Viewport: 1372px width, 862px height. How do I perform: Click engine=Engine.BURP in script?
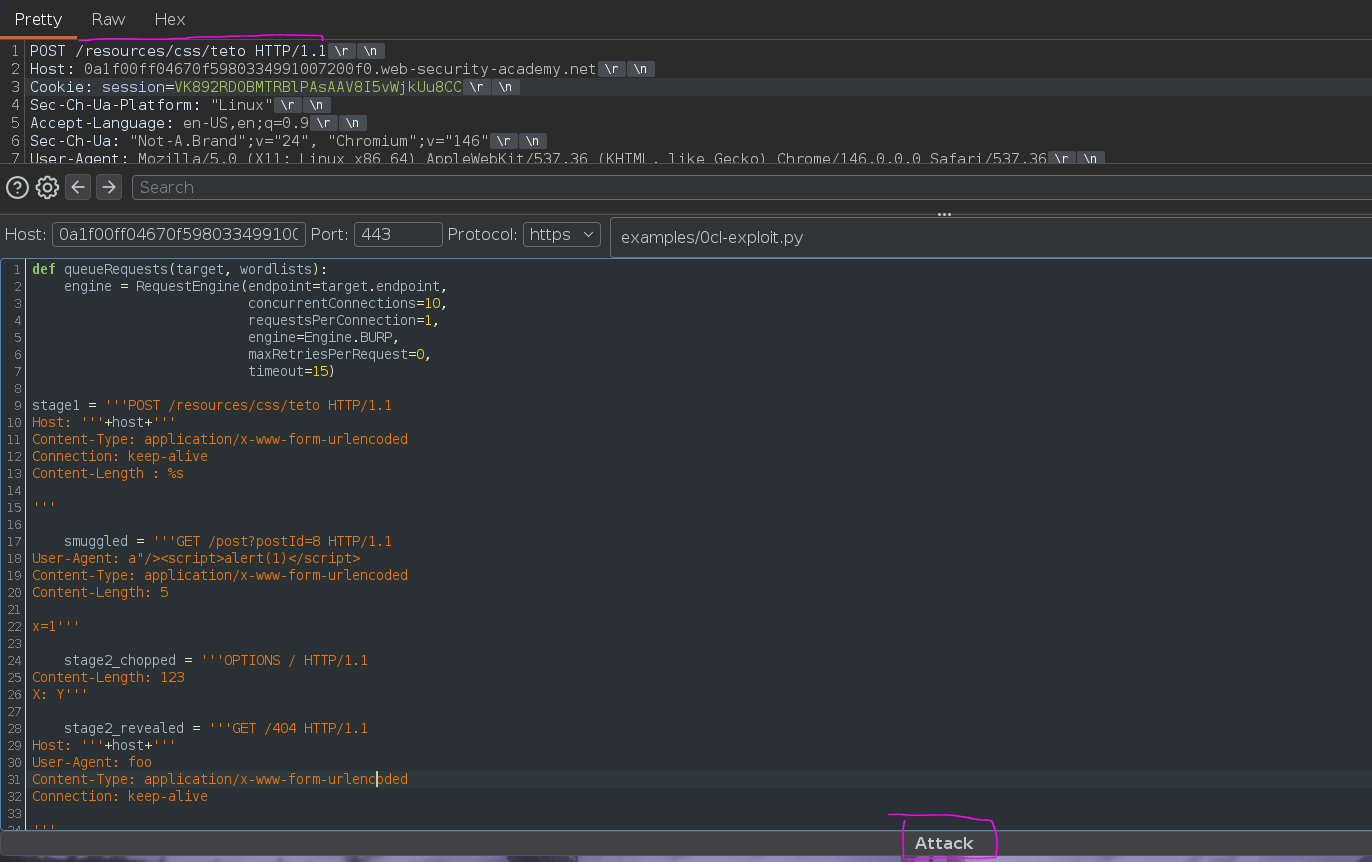(324, 337)
